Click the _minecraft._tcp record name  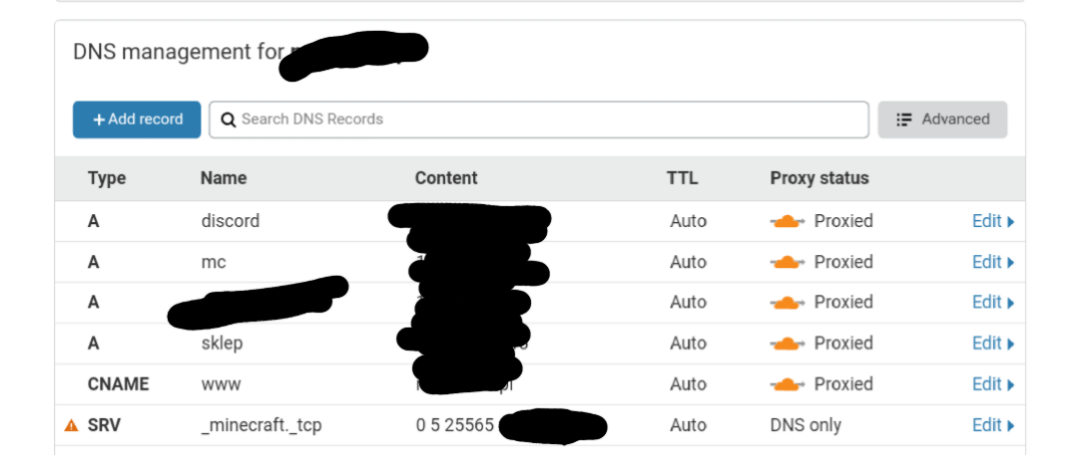[261, 425]
